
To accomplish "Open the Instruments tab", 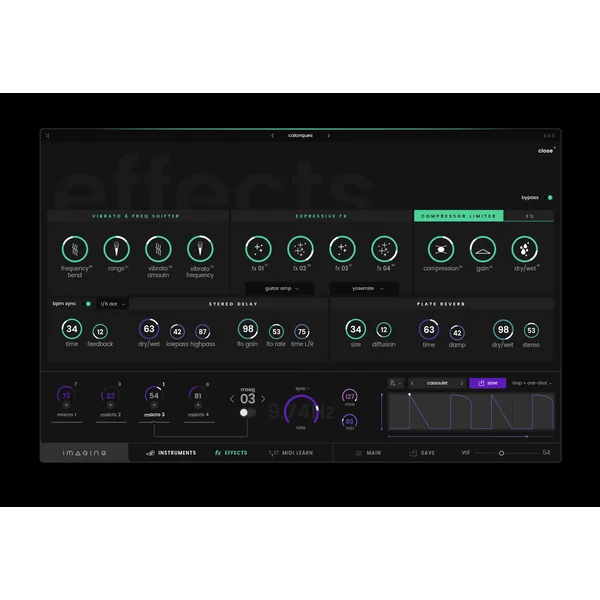I will point(171,453).
